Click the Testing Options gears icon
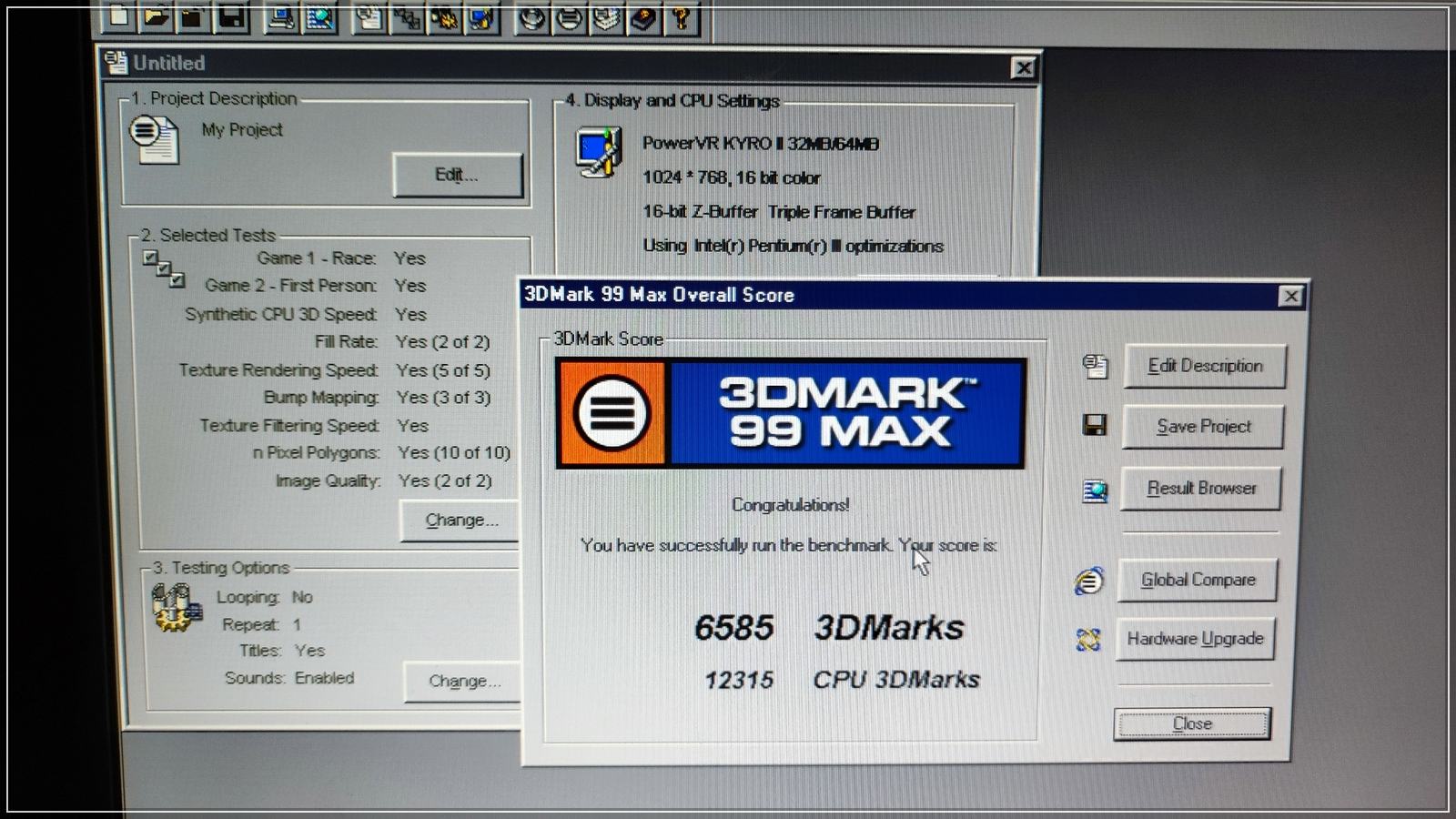 pos(176,607)
